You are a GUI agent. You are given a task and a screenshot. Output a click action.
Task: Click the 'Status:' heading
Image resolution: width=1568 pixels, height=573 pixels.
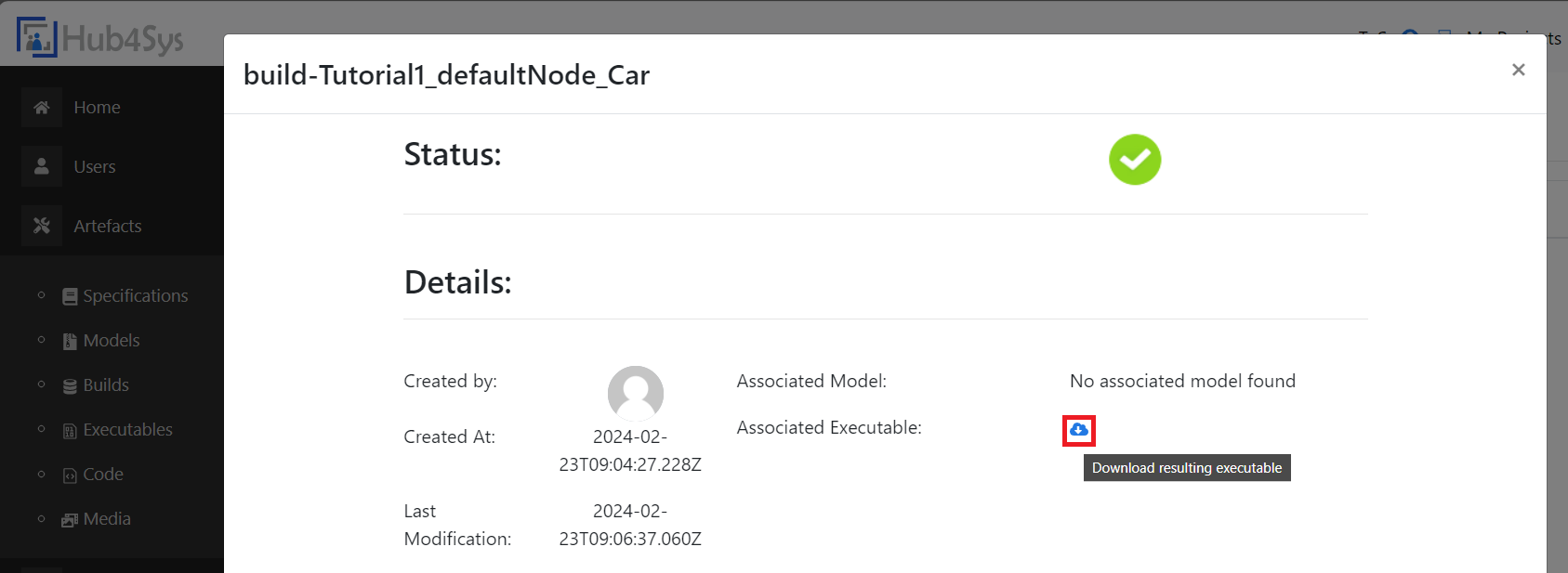tap(453, 154)
